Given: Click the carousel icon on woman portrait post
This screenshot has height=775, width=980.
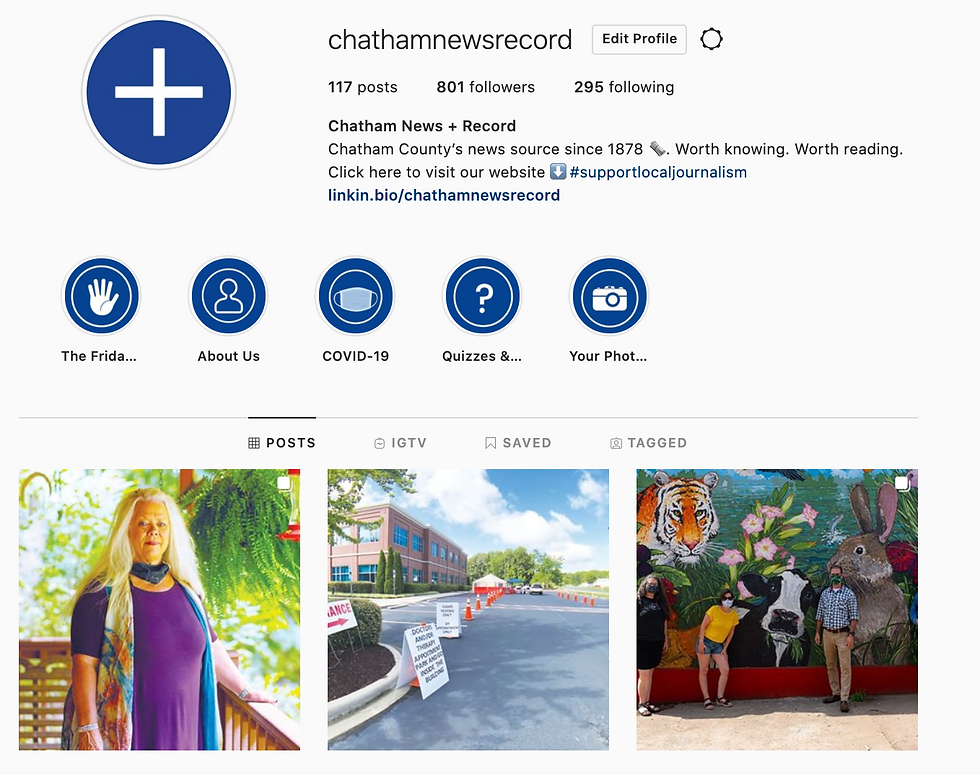Looking at the screenshot, I should point(284,483).
